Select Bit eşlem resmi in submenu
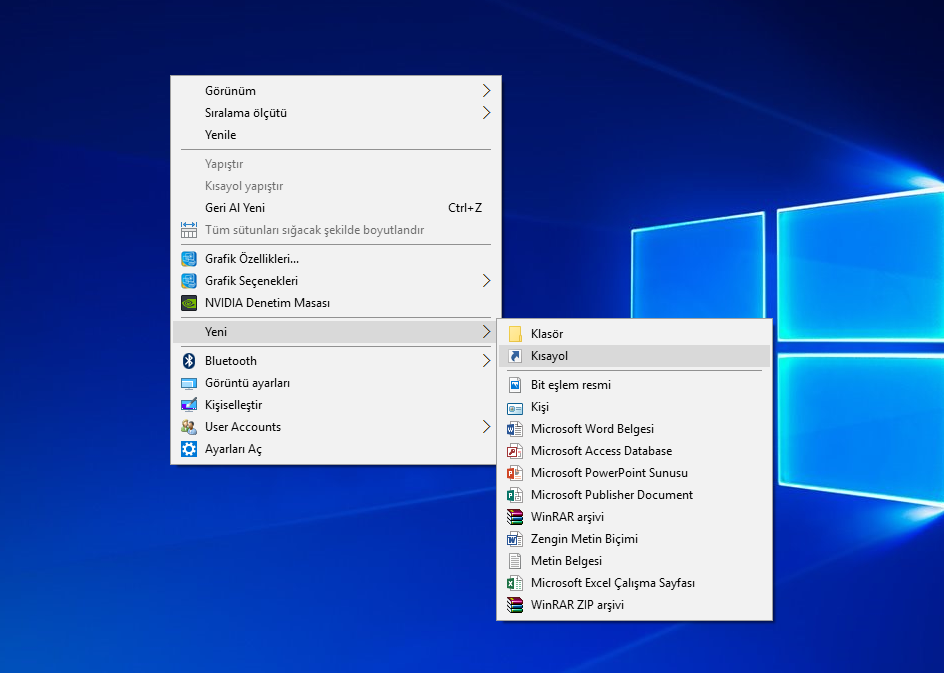 pyautogui.click(x=635, y=385)
